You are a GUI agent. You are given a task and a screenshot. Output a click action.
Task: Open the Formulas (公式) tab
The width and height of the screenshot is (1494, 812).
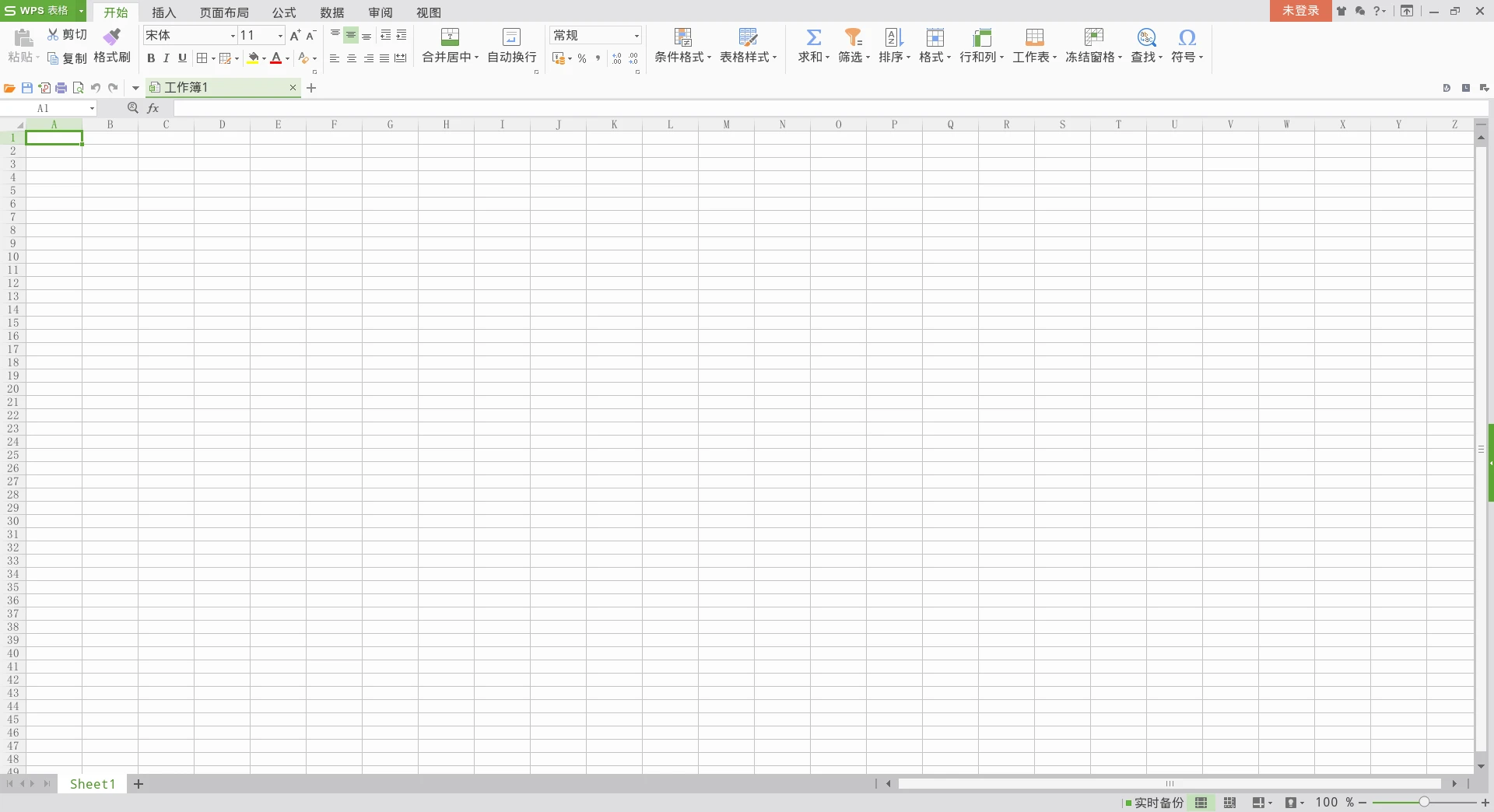[x=284, y=12]
